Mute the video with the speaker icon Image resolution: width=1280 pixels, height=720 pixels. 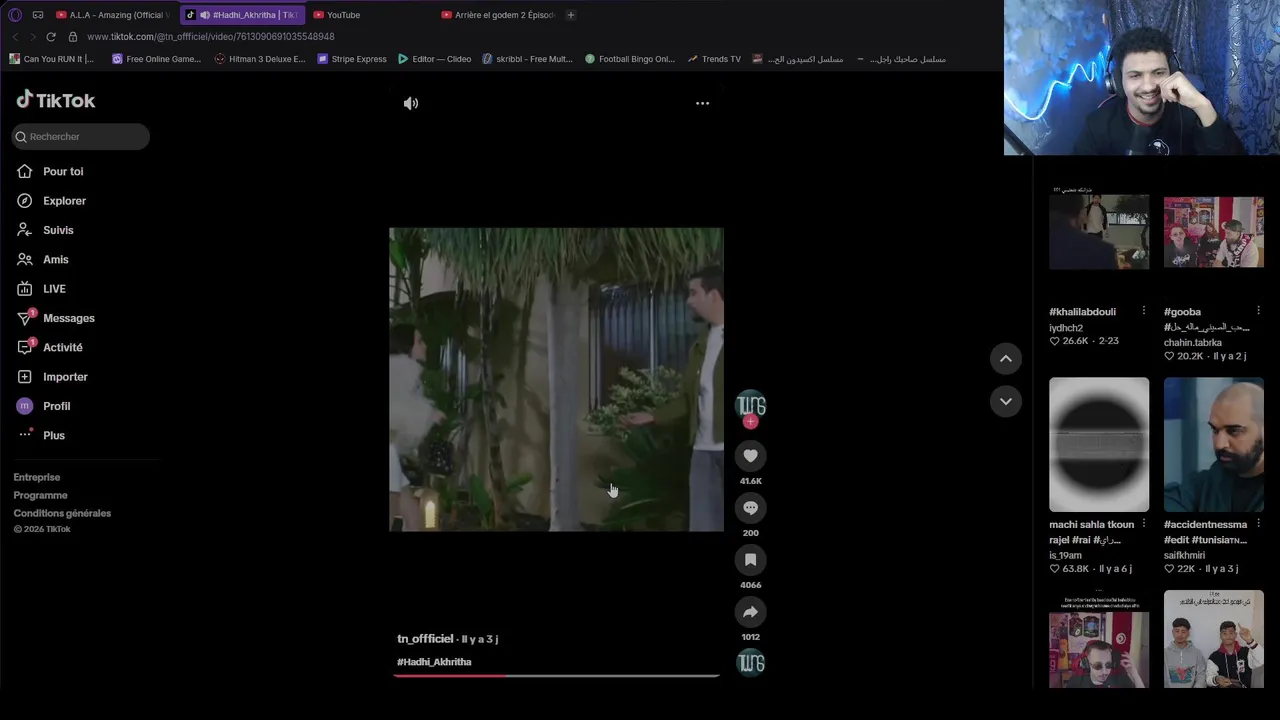pos(411,103)
